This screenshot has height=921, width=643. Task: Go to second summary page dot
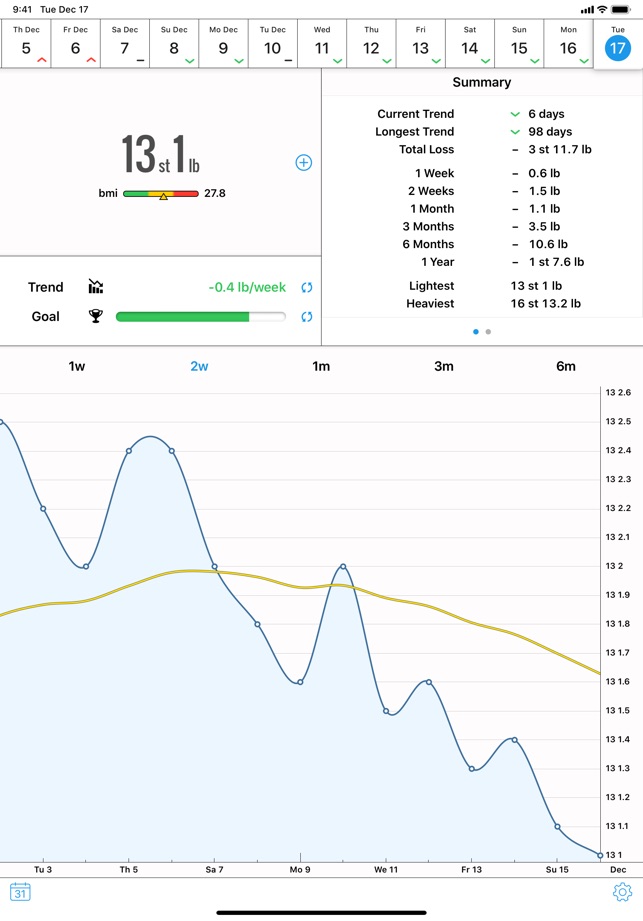click(x=489, y=332)
